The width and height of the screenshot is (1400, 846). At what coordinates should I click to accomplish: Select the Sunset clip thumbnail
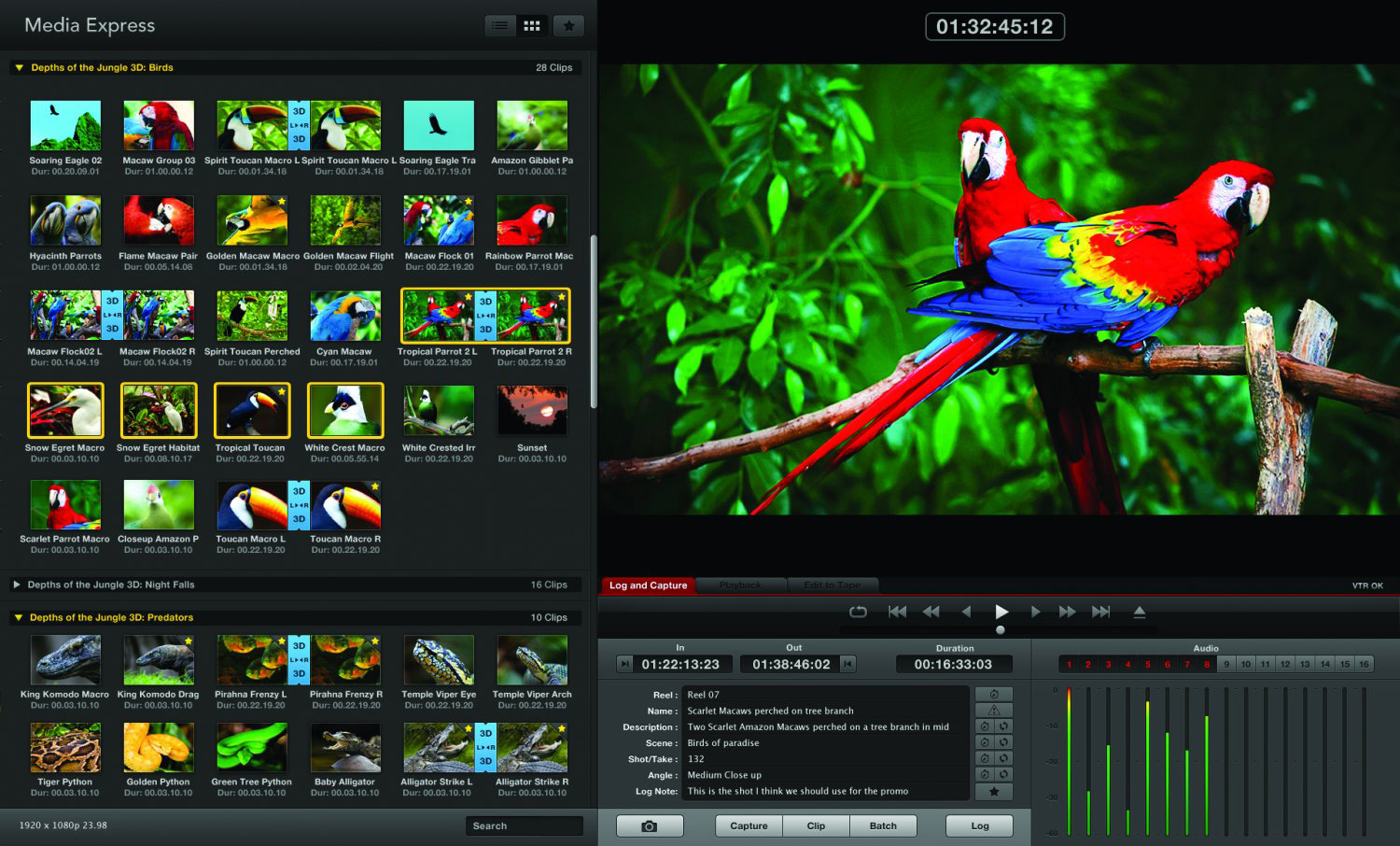pyautogui.click(x=532, y=411)
